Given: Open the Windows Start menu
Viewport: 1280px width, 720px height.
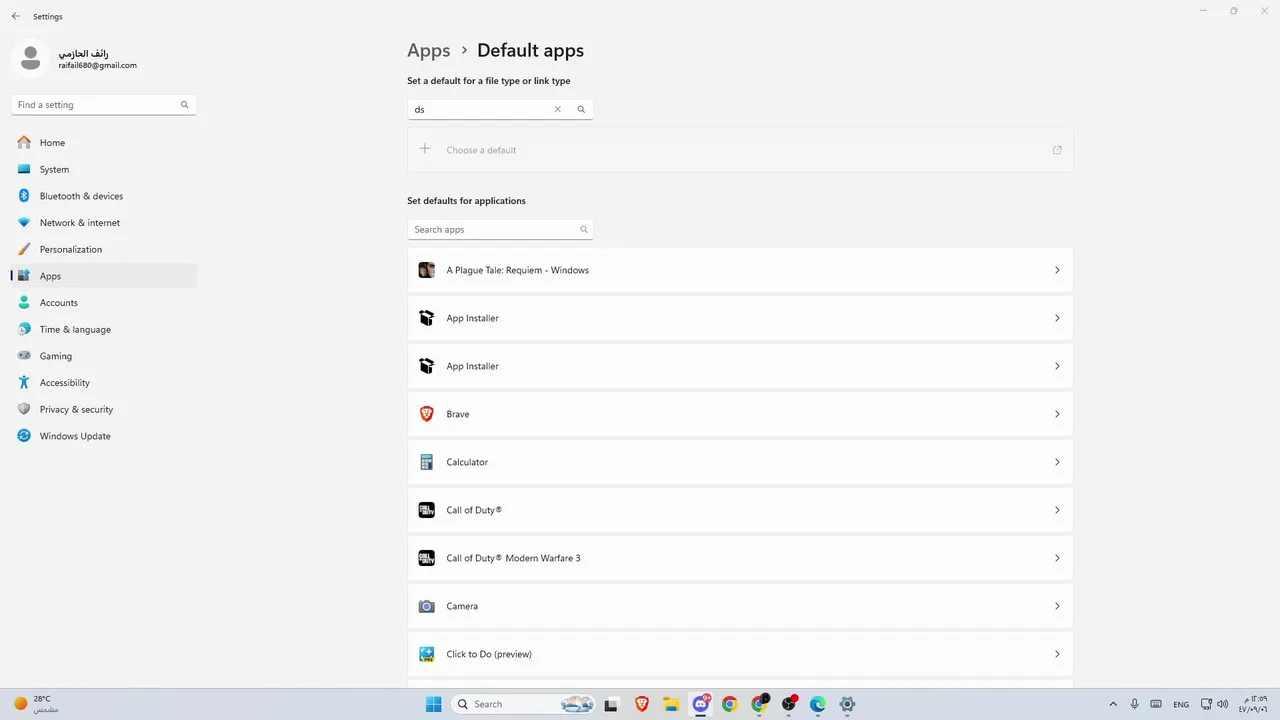Looking at the screenshot, I should tap(433, 704).
